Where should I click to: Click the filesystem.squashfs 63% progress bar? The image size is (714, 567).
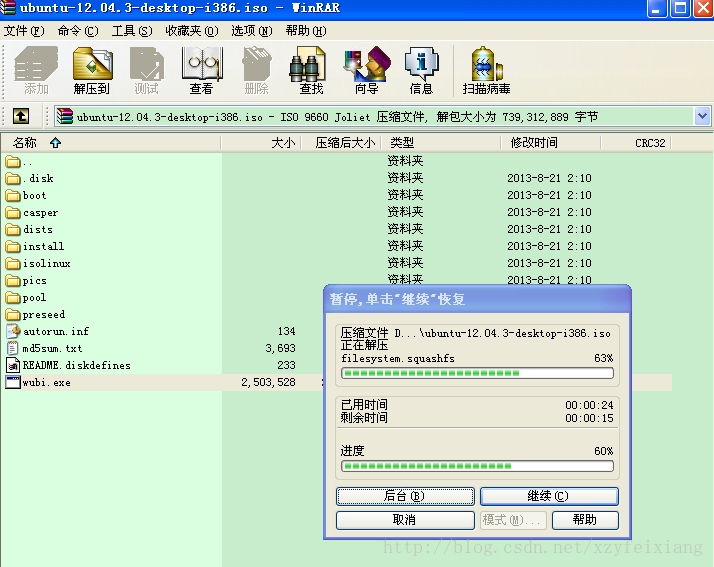coord(477,373)
